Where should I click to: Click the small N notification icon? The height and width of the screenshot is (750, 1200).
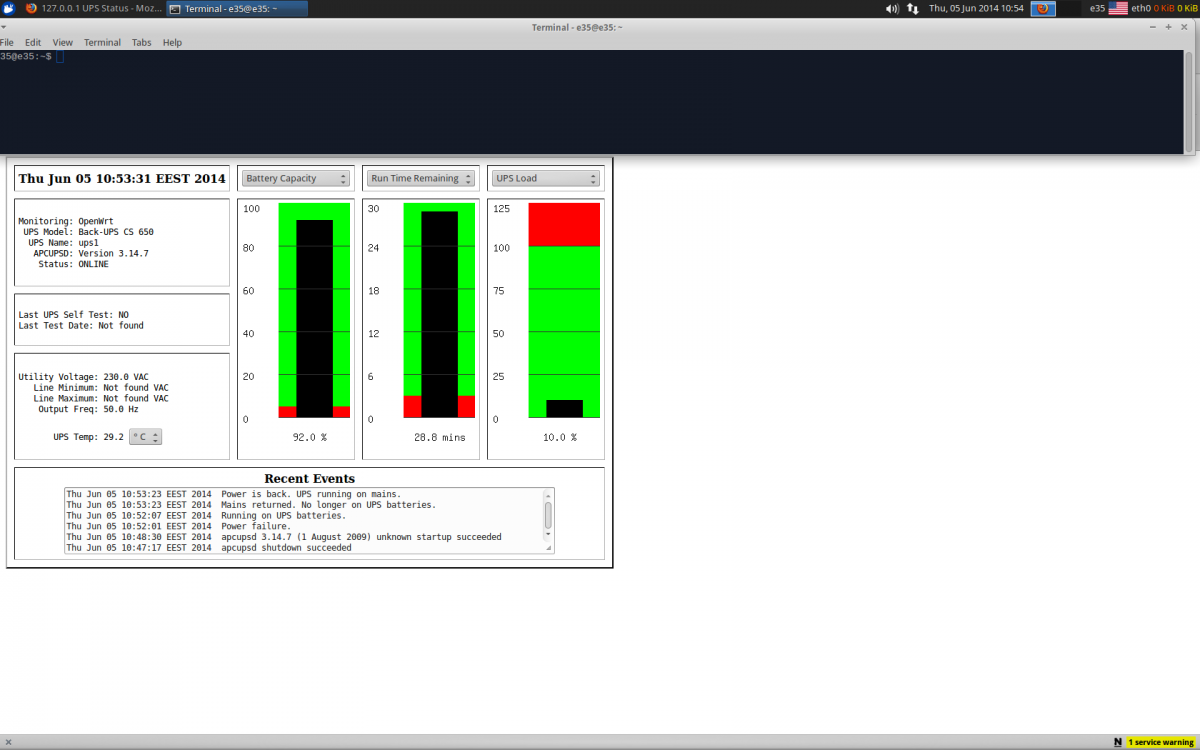pos(1117,742)
